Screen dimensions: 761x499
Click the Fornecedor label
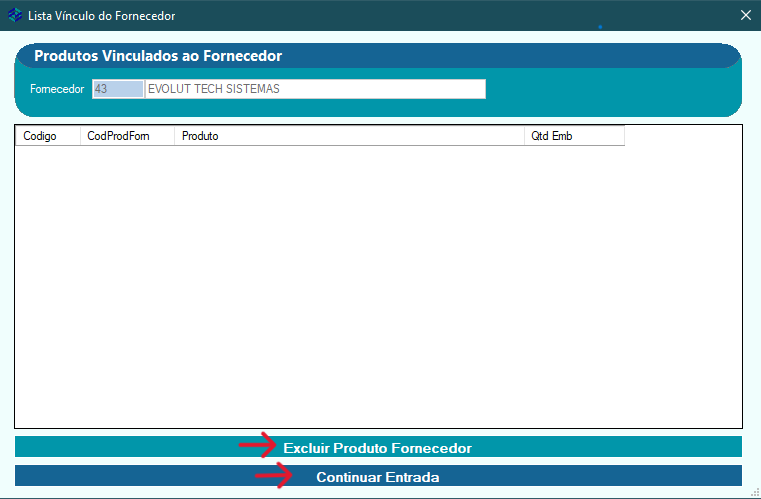(x=57, y=89)
